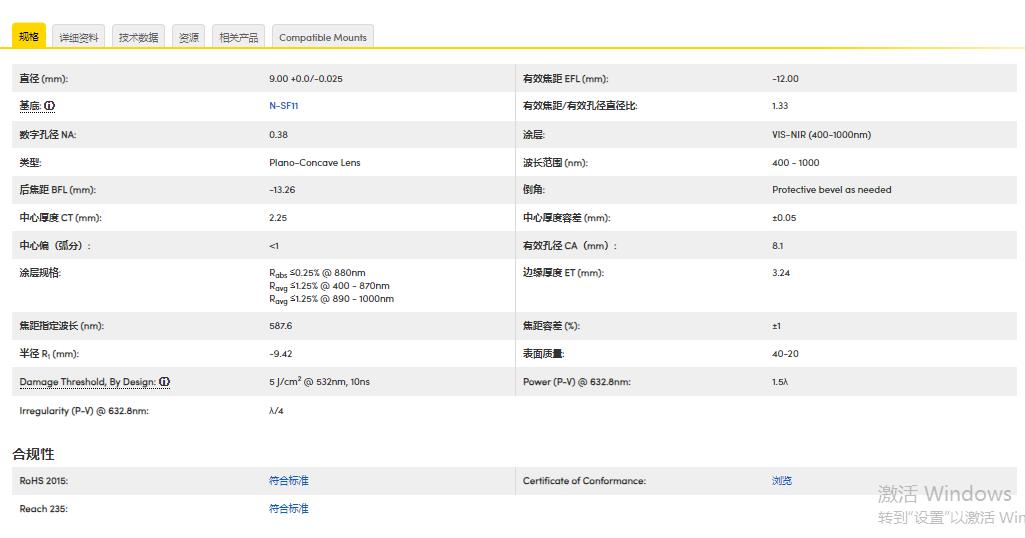This screenshot has width=1025, height=538.
Task: Click the Damage Threshold, By Design label
Action: [x=88, y=382]
